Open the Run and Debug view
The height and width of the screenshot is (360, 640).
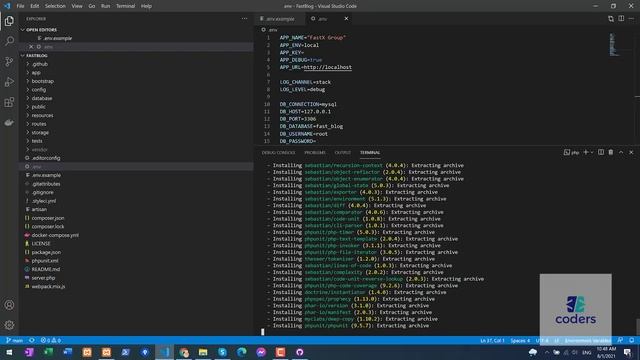[9, 82]
